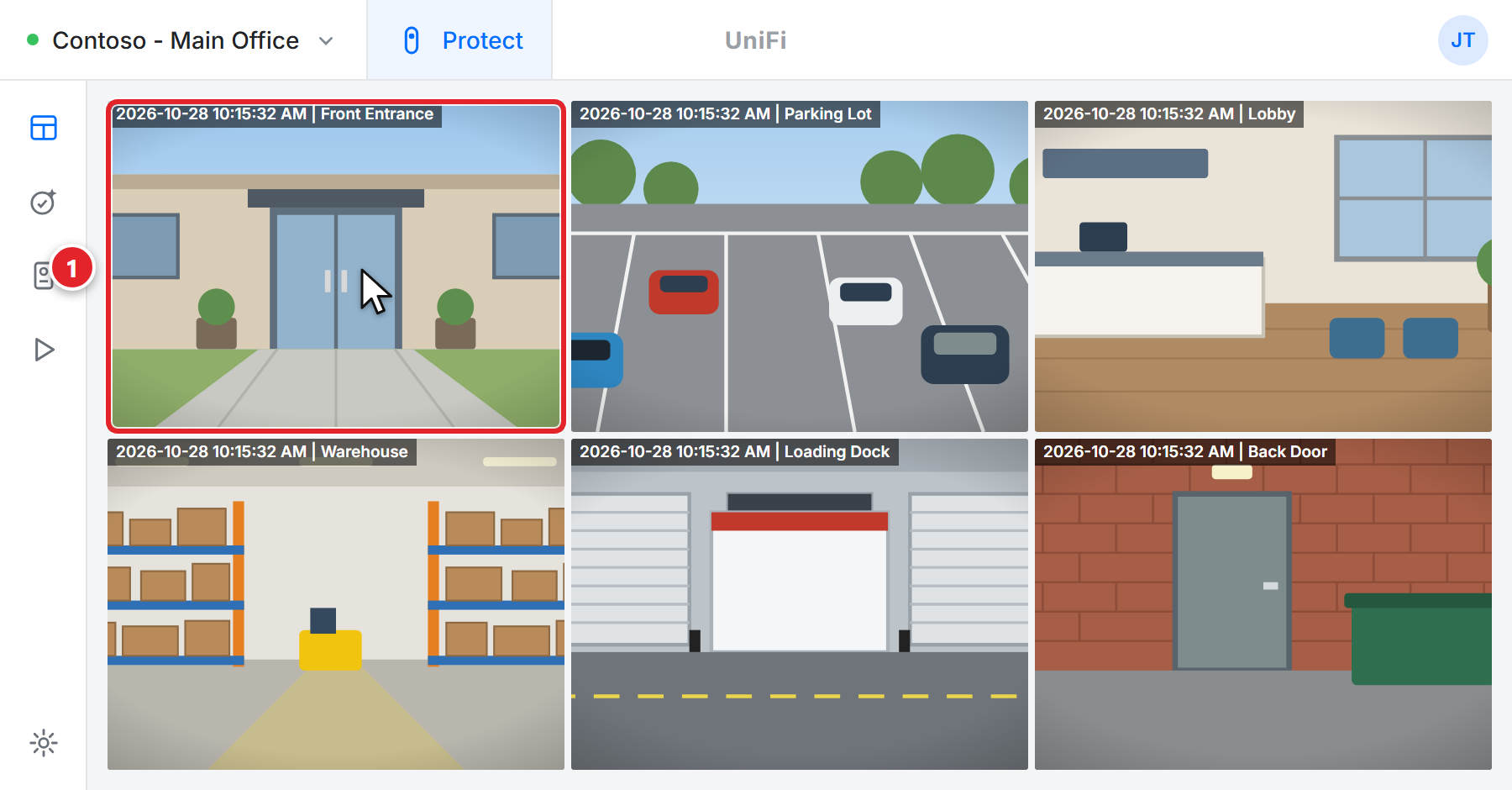1512x790 pixels.
Task: Select the Contoso - Main Office site name
Action: click(x=176, y=40)
